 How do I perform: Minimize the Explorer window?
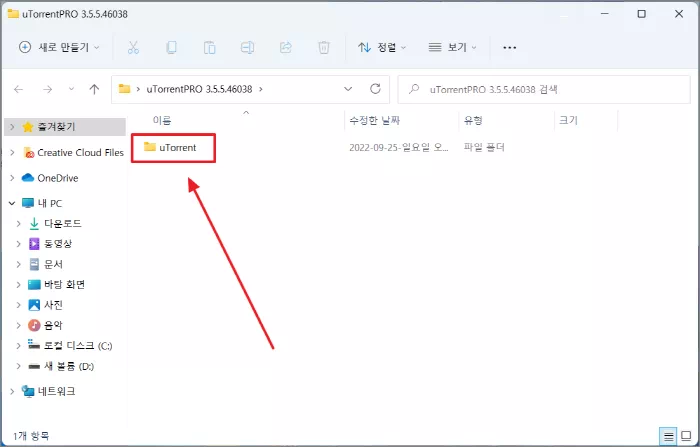pyautogui.click(x=605, y=14)
